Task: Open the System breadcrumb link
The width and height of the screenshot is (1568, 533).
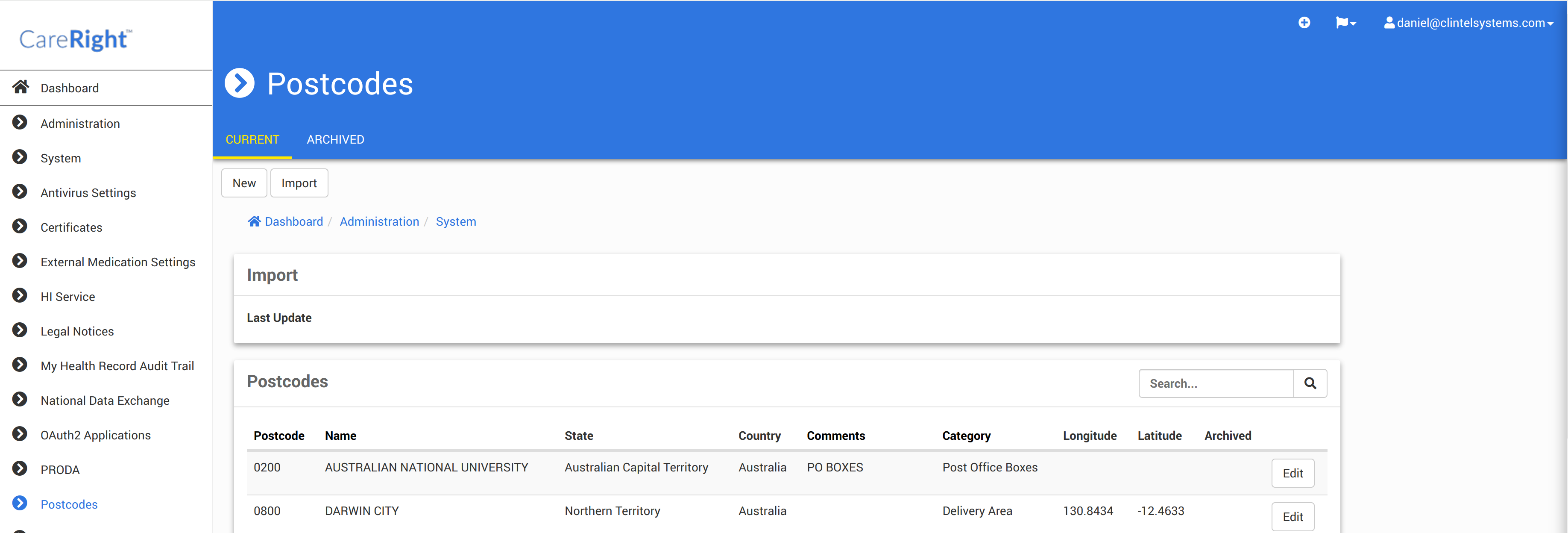Action: coord(455,222)
